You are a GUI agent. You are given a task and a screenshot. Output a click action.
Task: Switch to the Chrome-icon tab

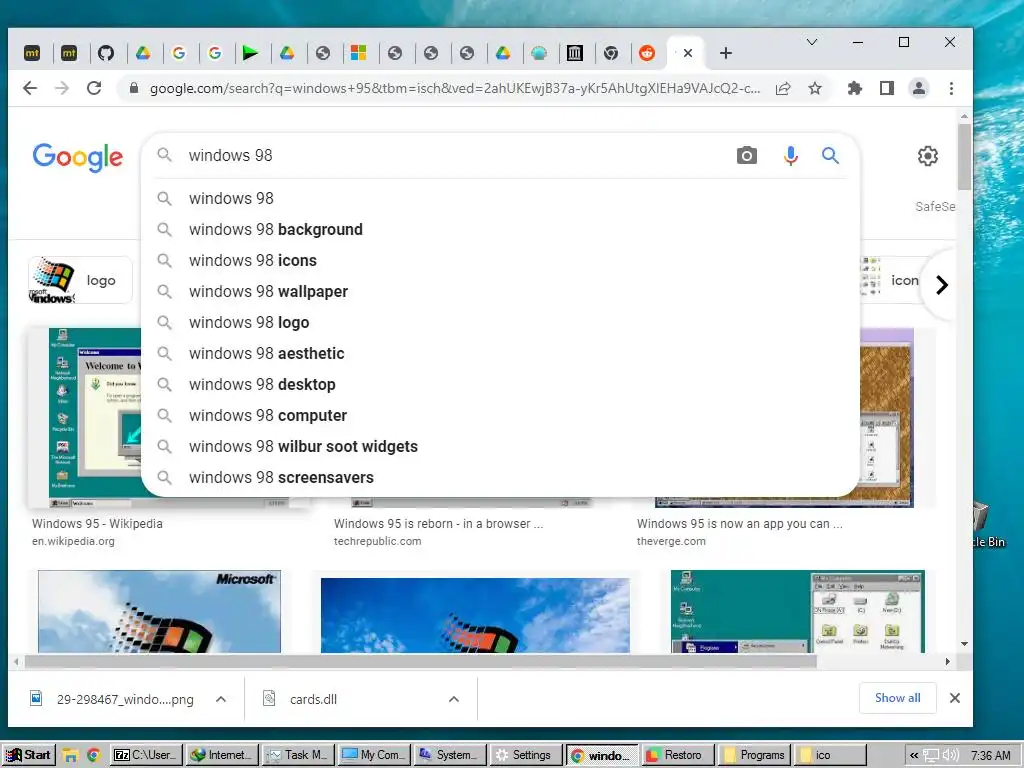coord(611,53)
